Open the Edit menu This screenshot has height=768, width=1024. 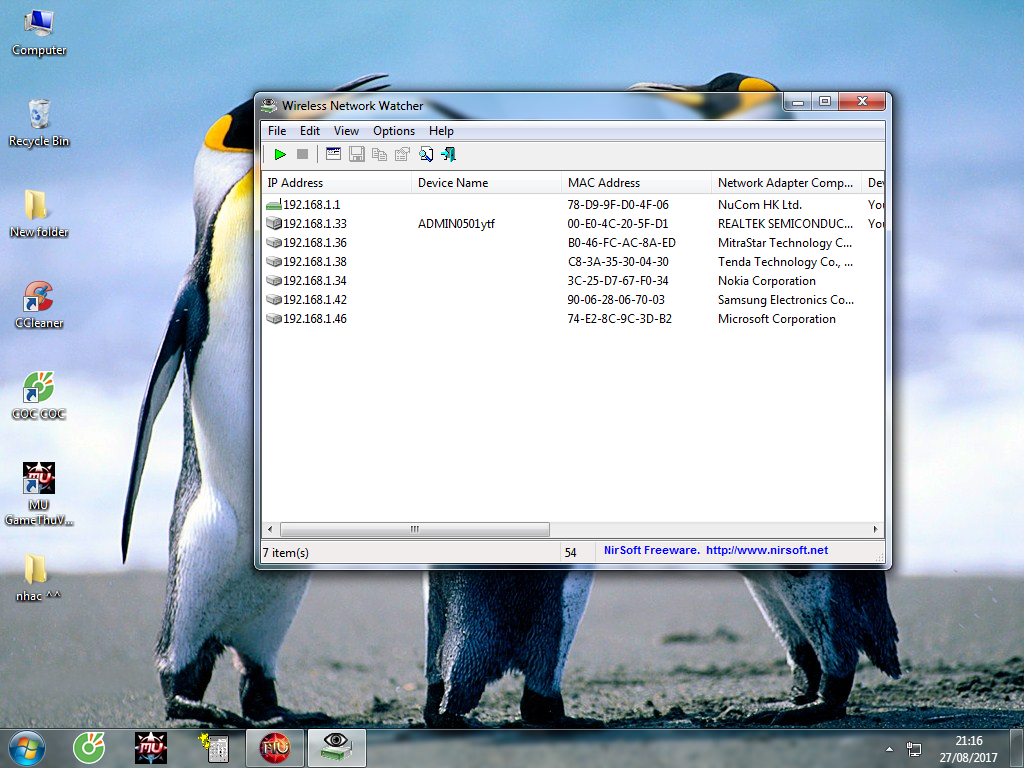pyautogui.click(x=310, y=131)
